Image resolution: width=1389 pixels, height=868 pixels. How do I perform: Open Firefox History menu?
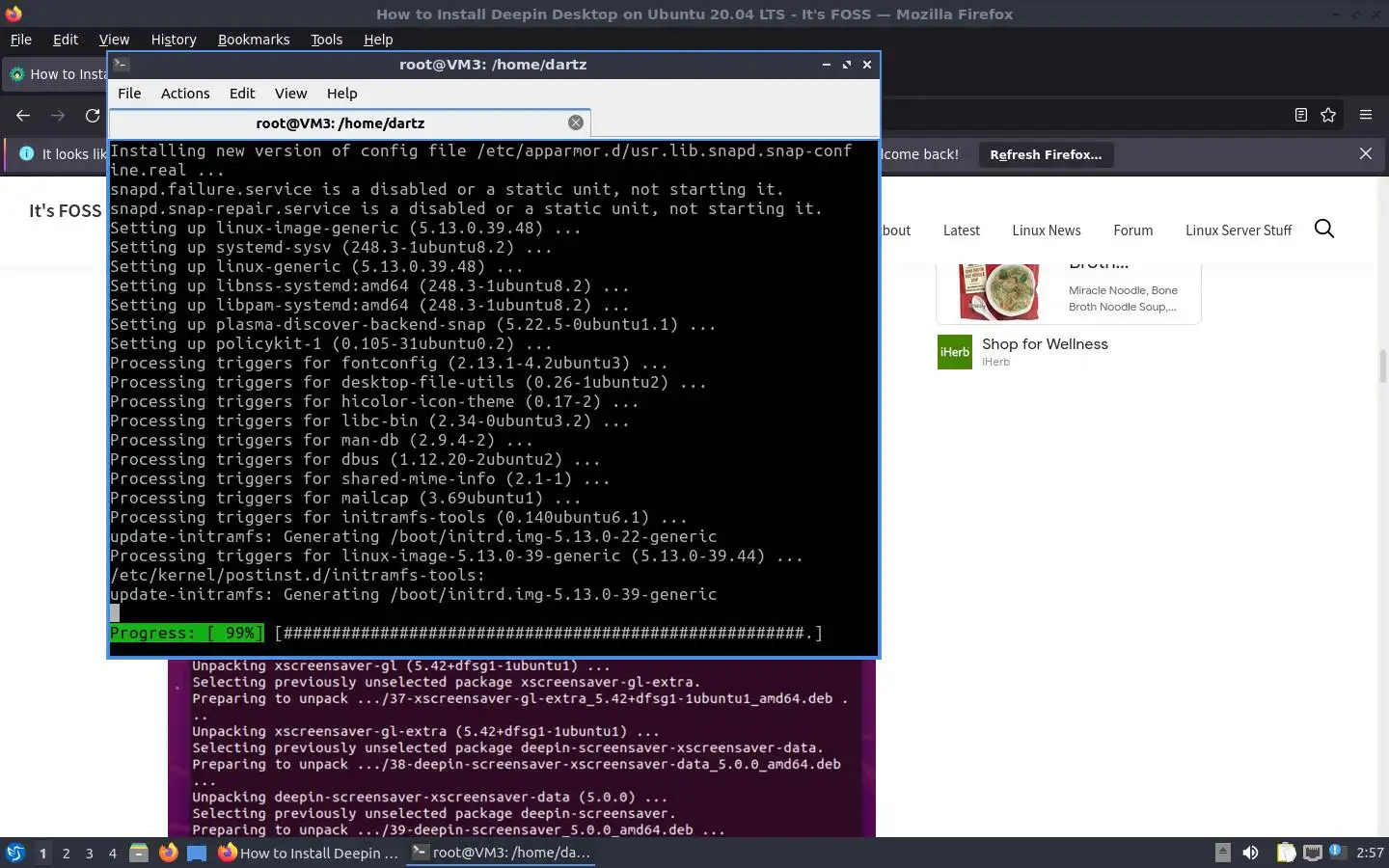174,40
